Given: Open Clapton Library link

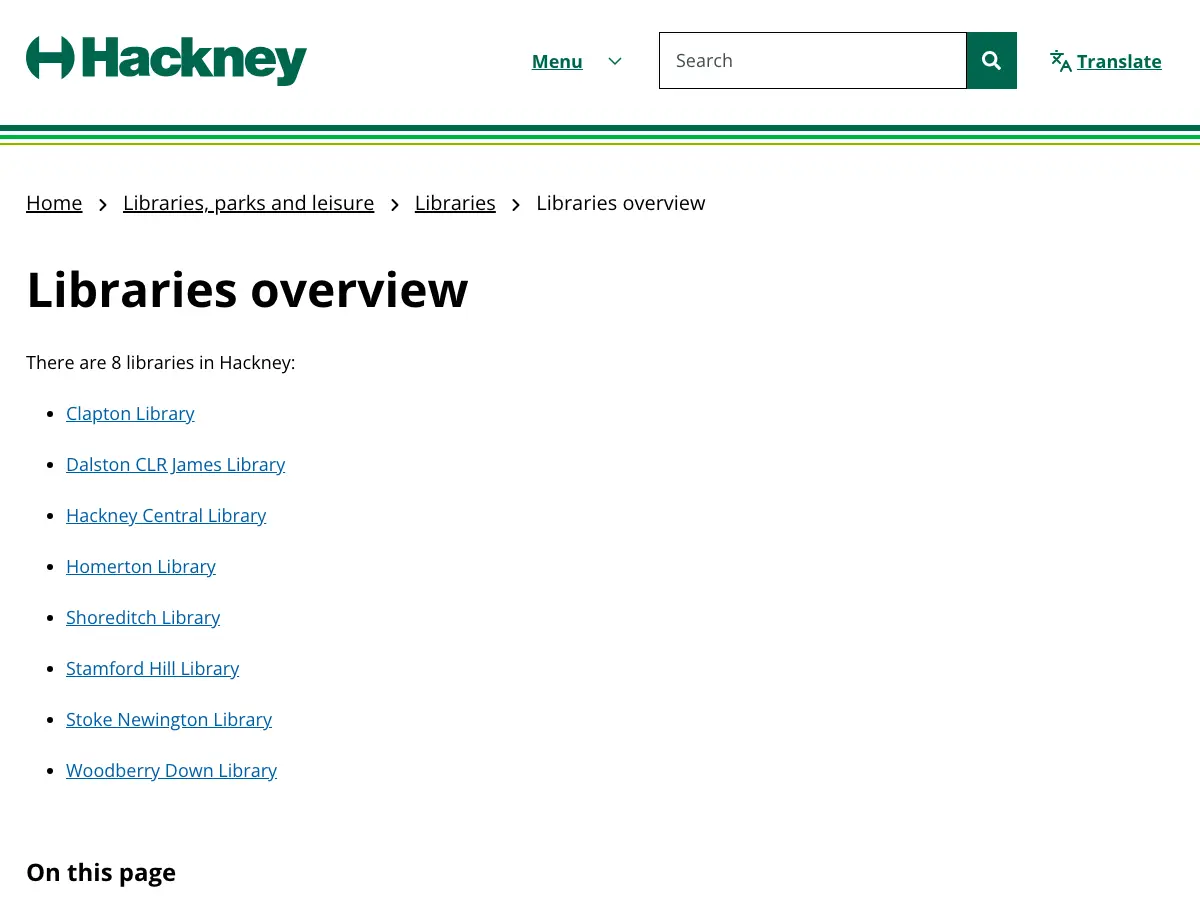Looking at the screenshot, I should coord(130,413).
